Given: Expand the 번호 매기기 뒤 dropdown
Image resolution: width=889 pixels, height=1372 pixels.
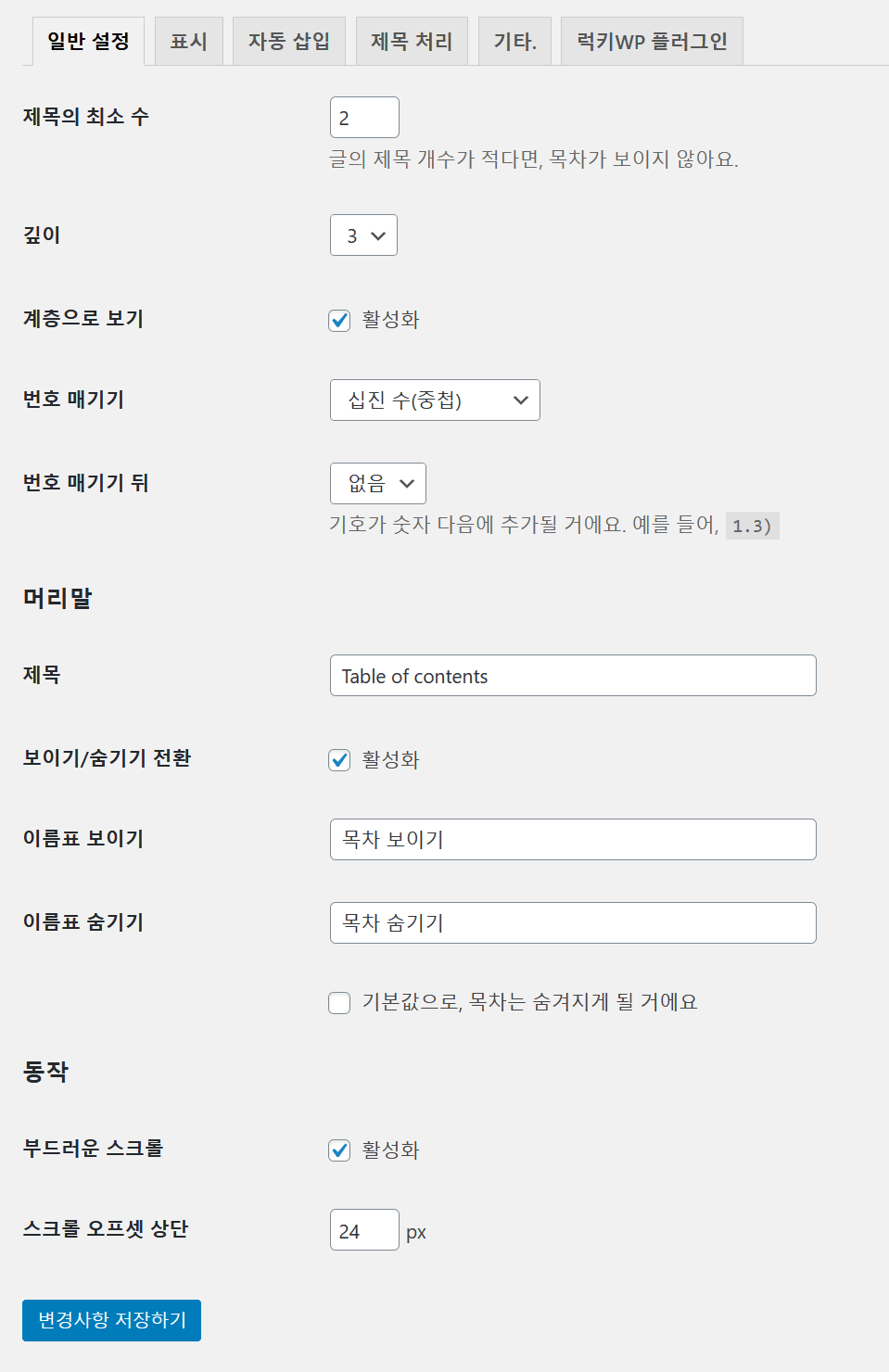Looking at the screenshot, I should click(377, 483).
